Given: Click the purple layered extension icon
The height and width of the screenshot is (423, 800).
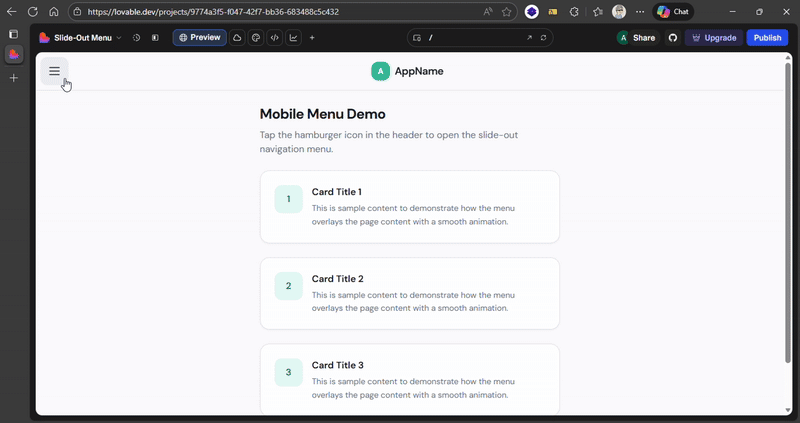Looking at the screenshot, I should 532,12.
